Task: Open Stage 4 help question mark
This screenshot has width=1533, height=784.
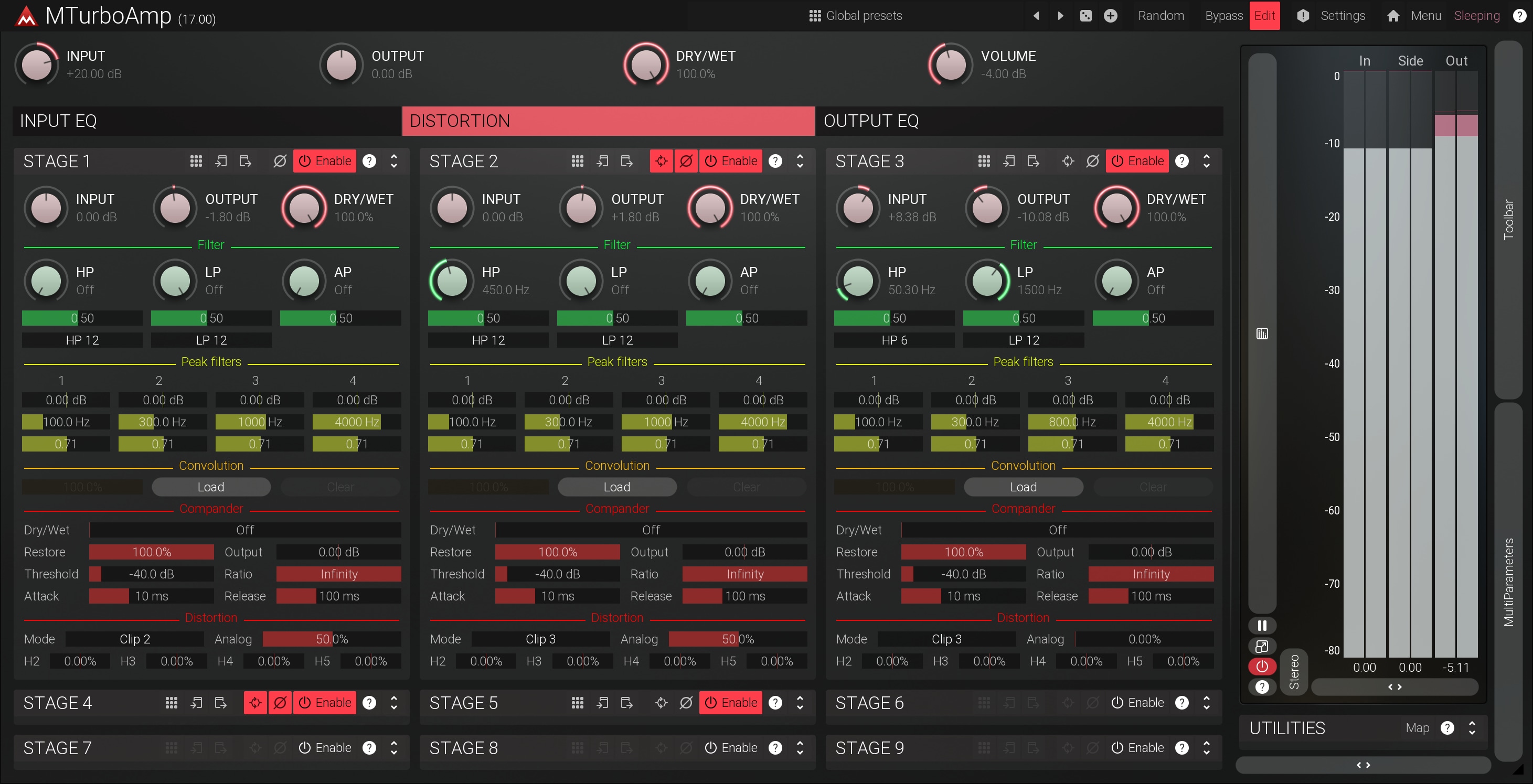Action: [369, 703]
